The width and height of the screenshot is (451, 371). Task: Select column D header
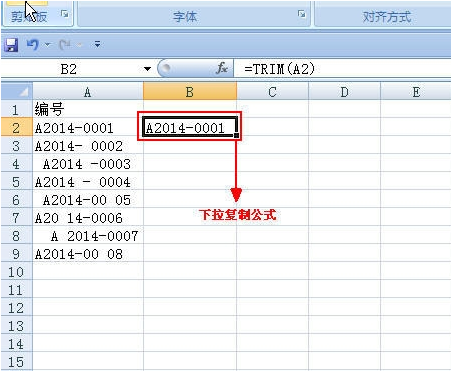click(x=344, y=91)
